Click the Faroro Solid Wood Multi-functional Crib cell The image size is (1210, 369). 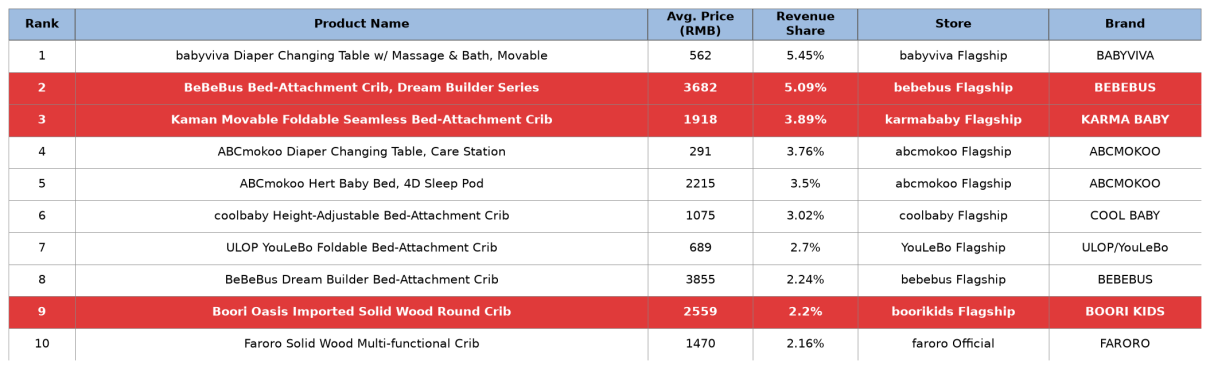pos(361,344)
